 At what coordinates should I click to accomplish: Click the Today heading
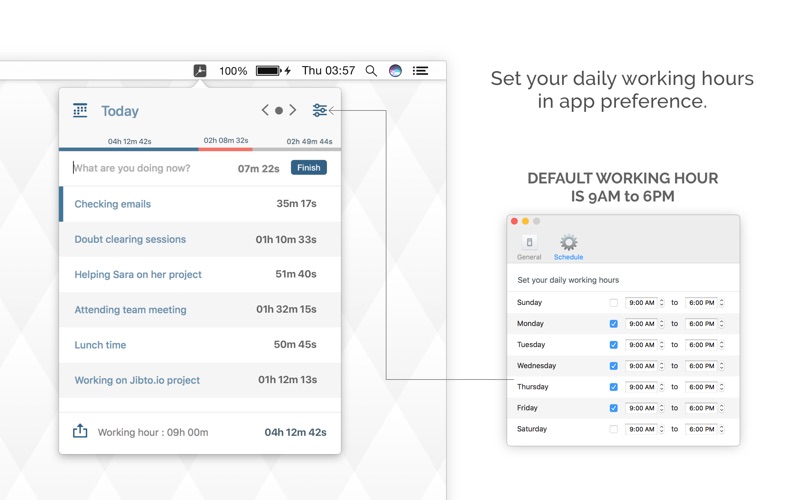click(x=120, y=111)
